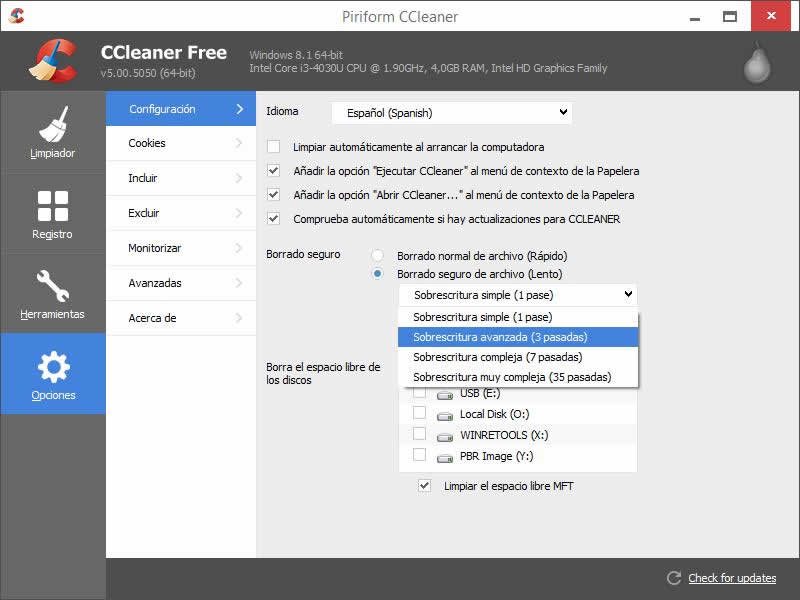
Task: Open the Acerca de tab
Action: click(181, 318)
